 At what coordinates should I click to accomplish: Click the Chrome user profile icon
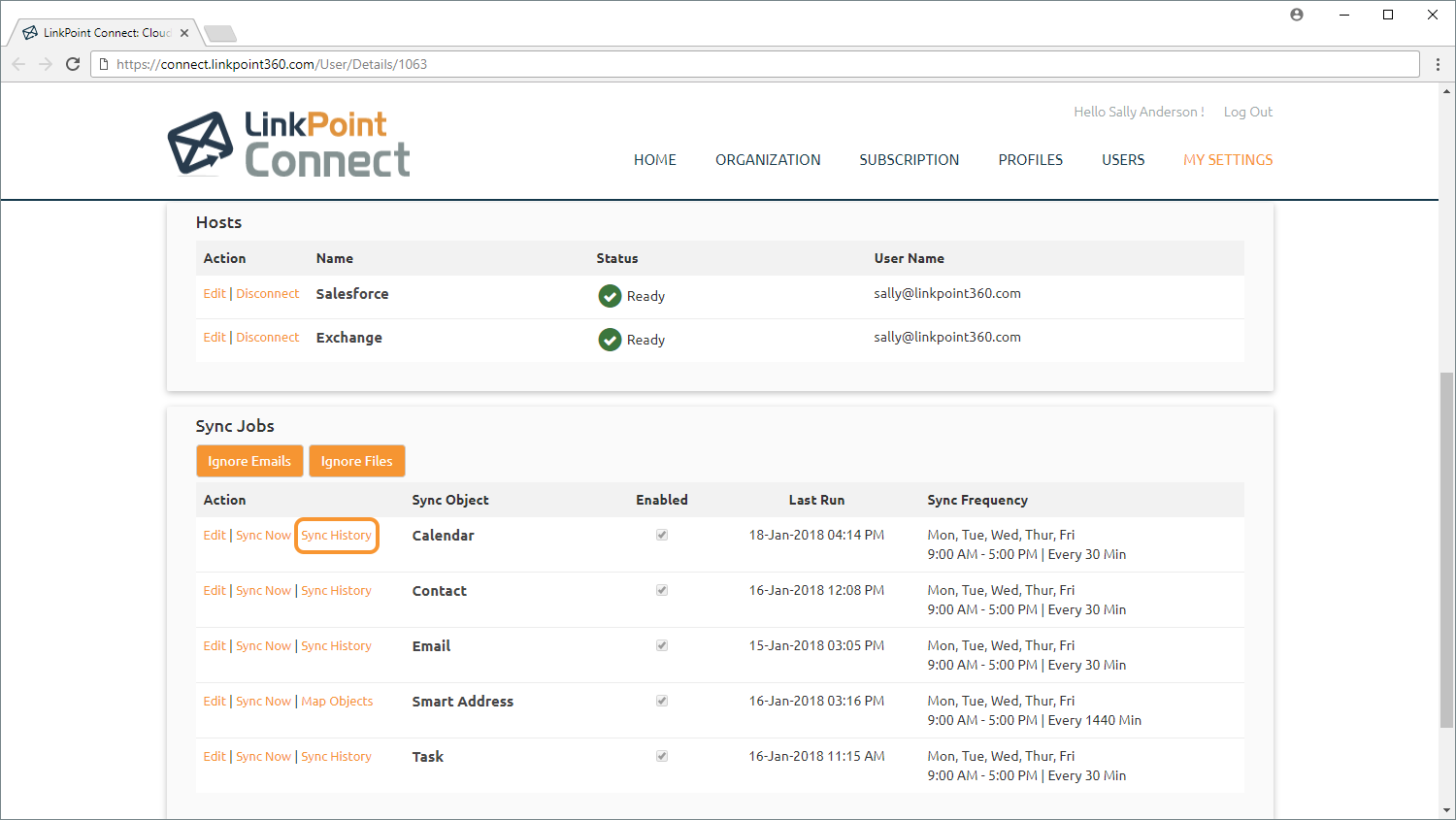point(1297,15)
